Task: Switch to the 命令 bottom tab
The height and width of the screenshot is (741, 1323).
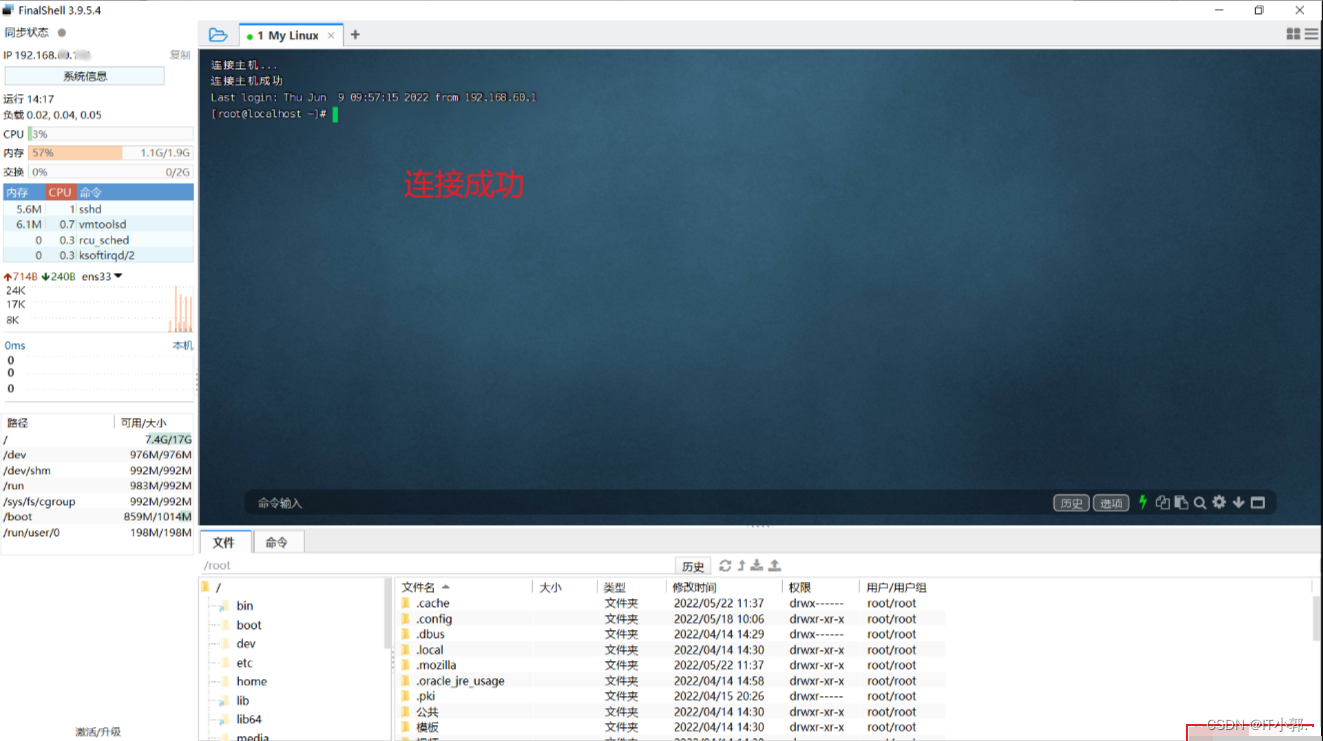Action: (x=276, y=542)
